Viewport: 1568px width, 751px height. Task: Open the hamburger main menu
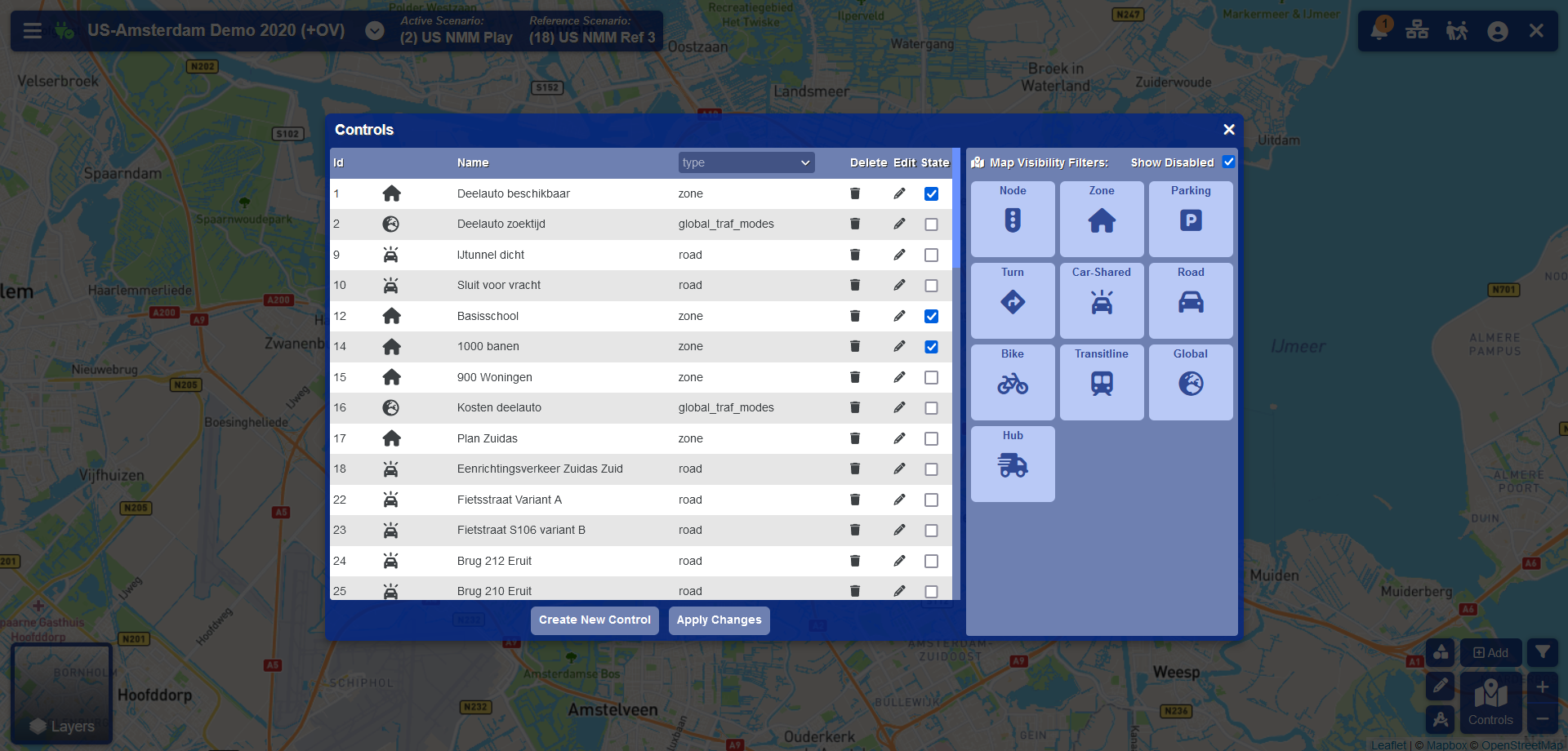point(33,31)
